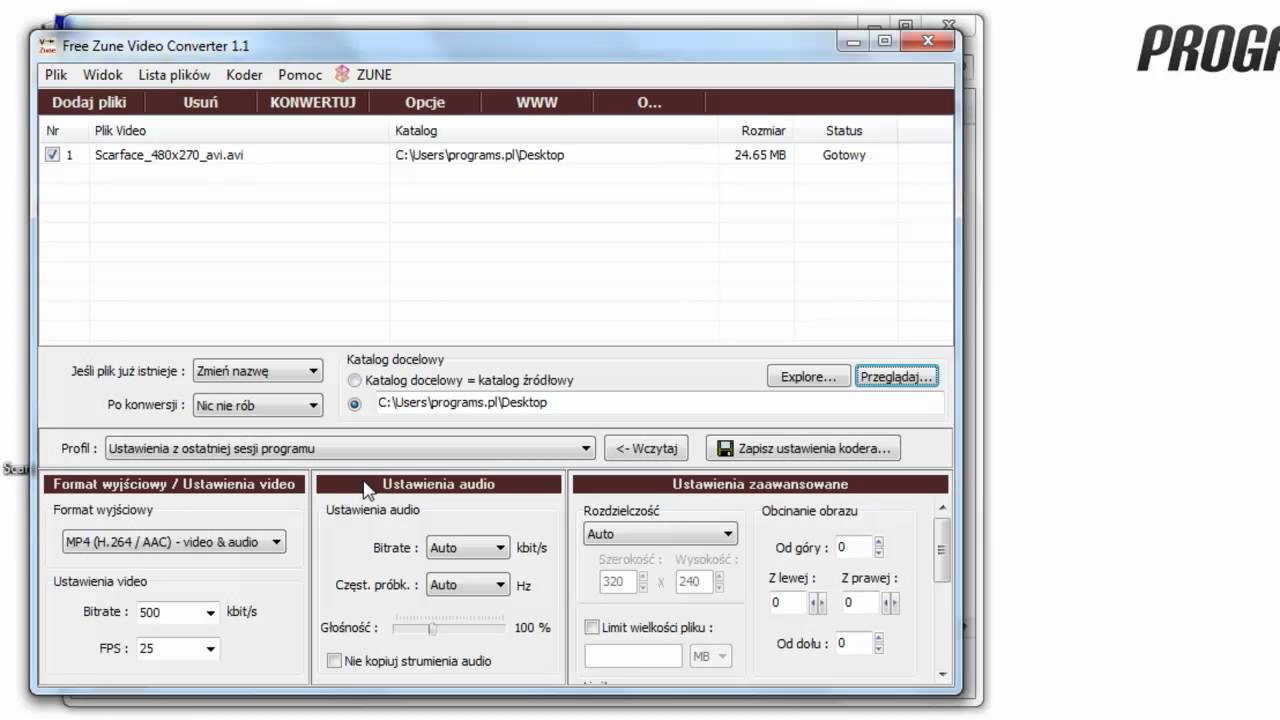Click the Szerokość 320 field
The width and height of the screenshot is (1280, 720).
[x=619, y=581]
